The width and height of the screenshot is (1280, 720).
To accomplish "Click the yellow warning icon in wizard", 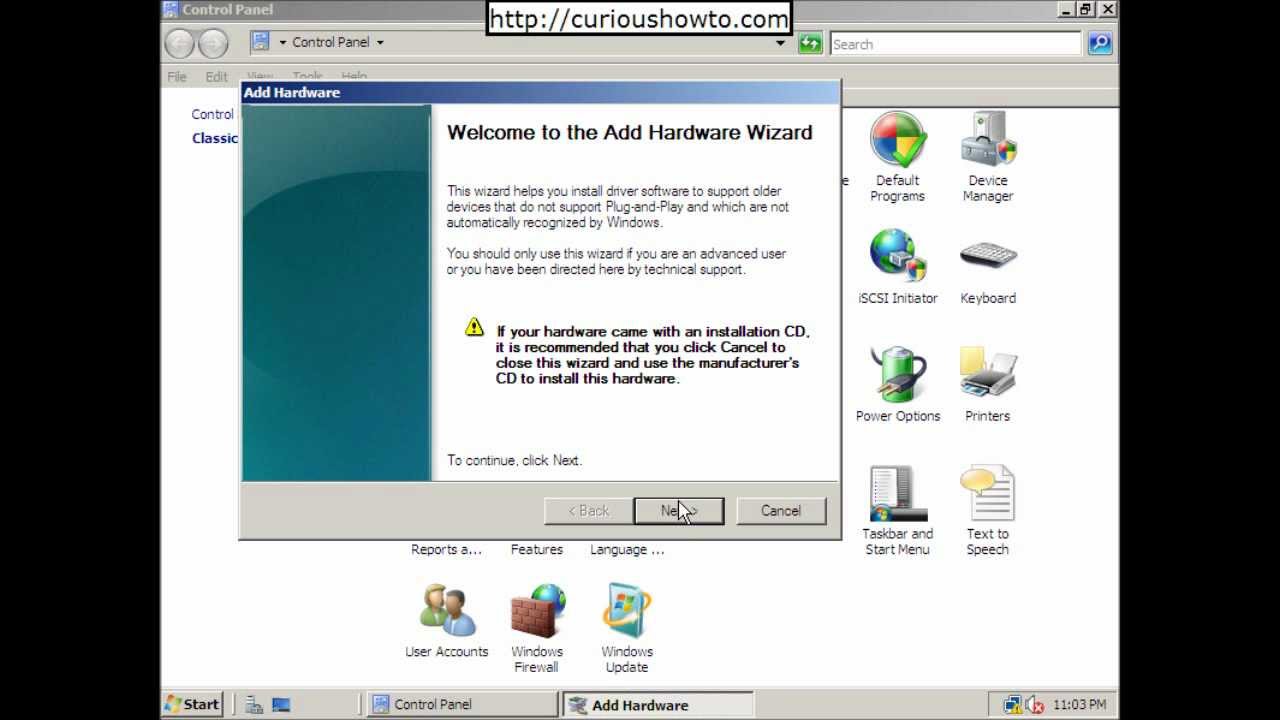I will (x=474, y=327).
